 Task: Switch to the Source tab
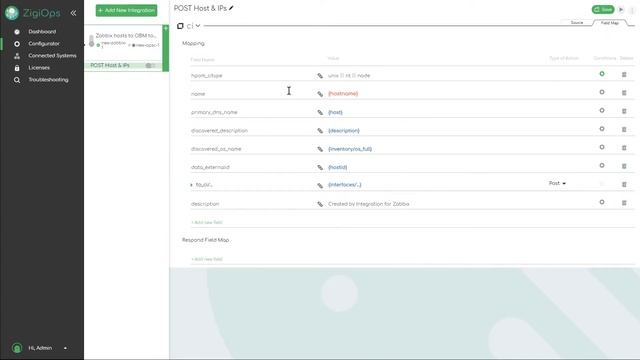577,22
